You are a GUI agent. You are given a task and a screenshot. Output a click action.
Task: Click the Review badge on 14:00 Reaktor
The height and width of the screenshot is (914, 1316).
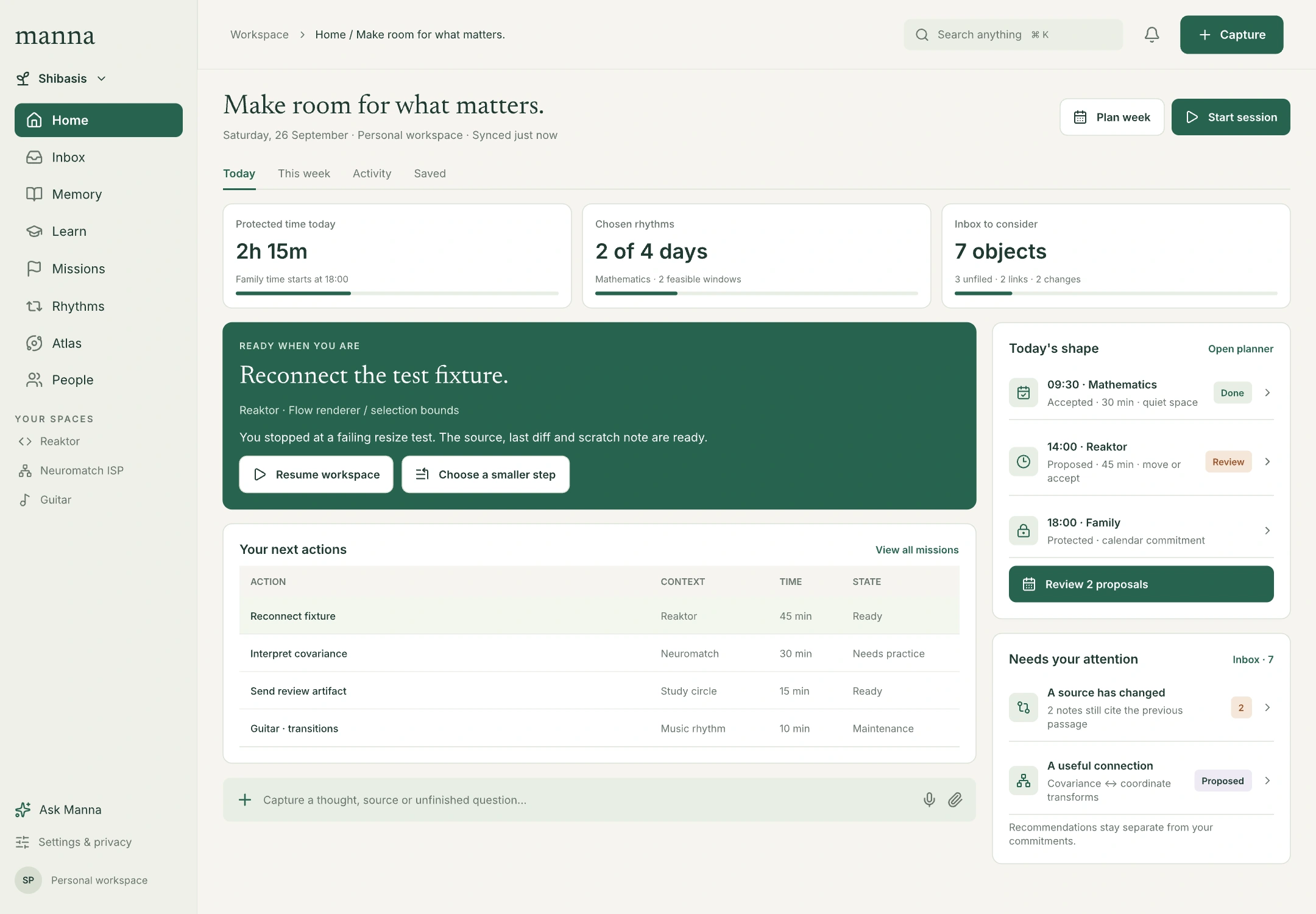[1228, 462]
